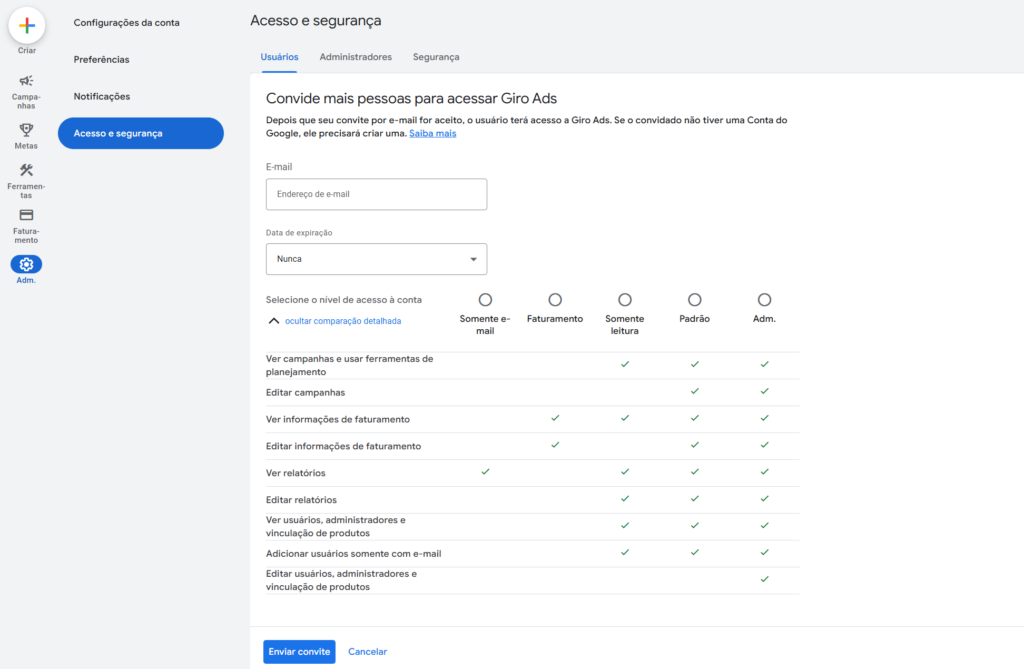The height and width of the screenshot is (669, 1024).
Task: Select Adm. access level radio
Action: click(x=765, y=300)
